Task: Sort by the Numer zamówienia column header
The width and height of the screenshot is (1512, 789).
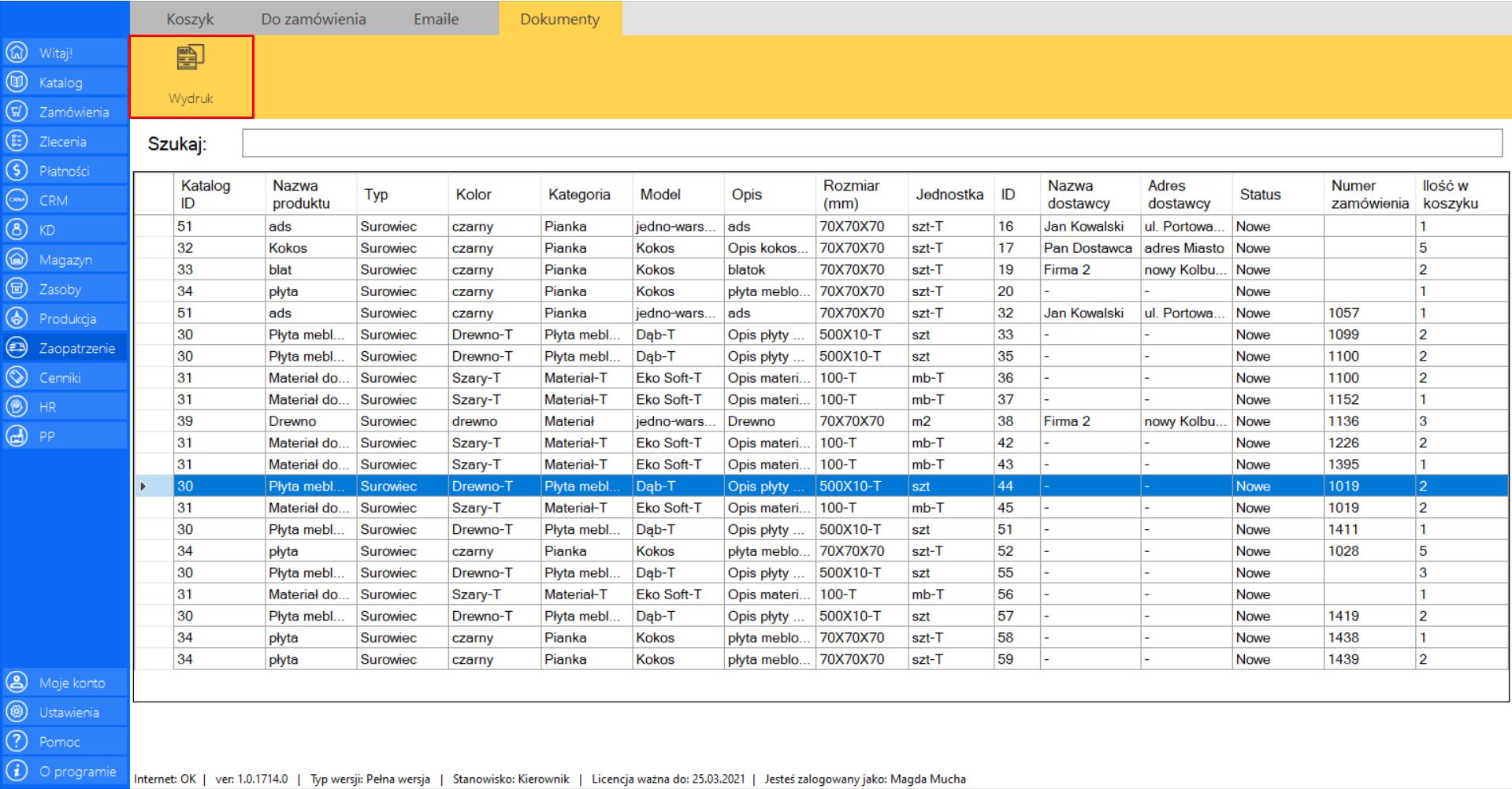Action: pyautogui.click(x=1369, y=194)
